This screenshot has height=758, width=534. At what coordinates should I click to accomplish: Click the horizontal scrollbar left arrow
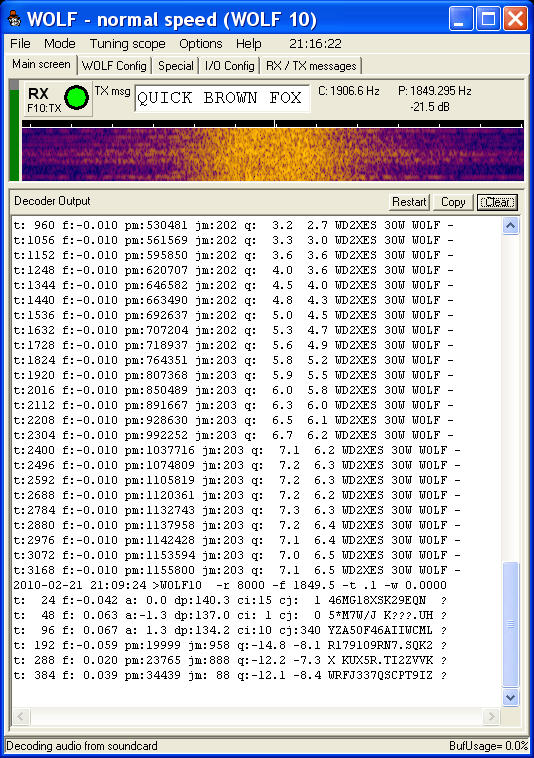click(20, 716)
